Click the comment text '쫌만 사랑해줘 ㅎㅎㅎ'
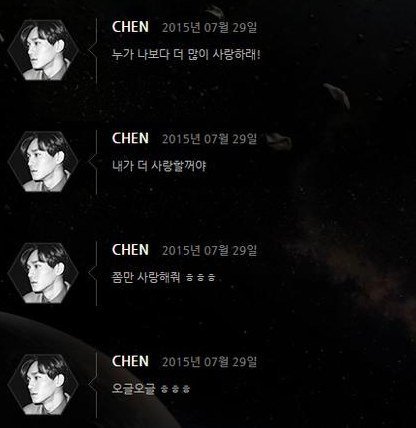 coord(164,277)
